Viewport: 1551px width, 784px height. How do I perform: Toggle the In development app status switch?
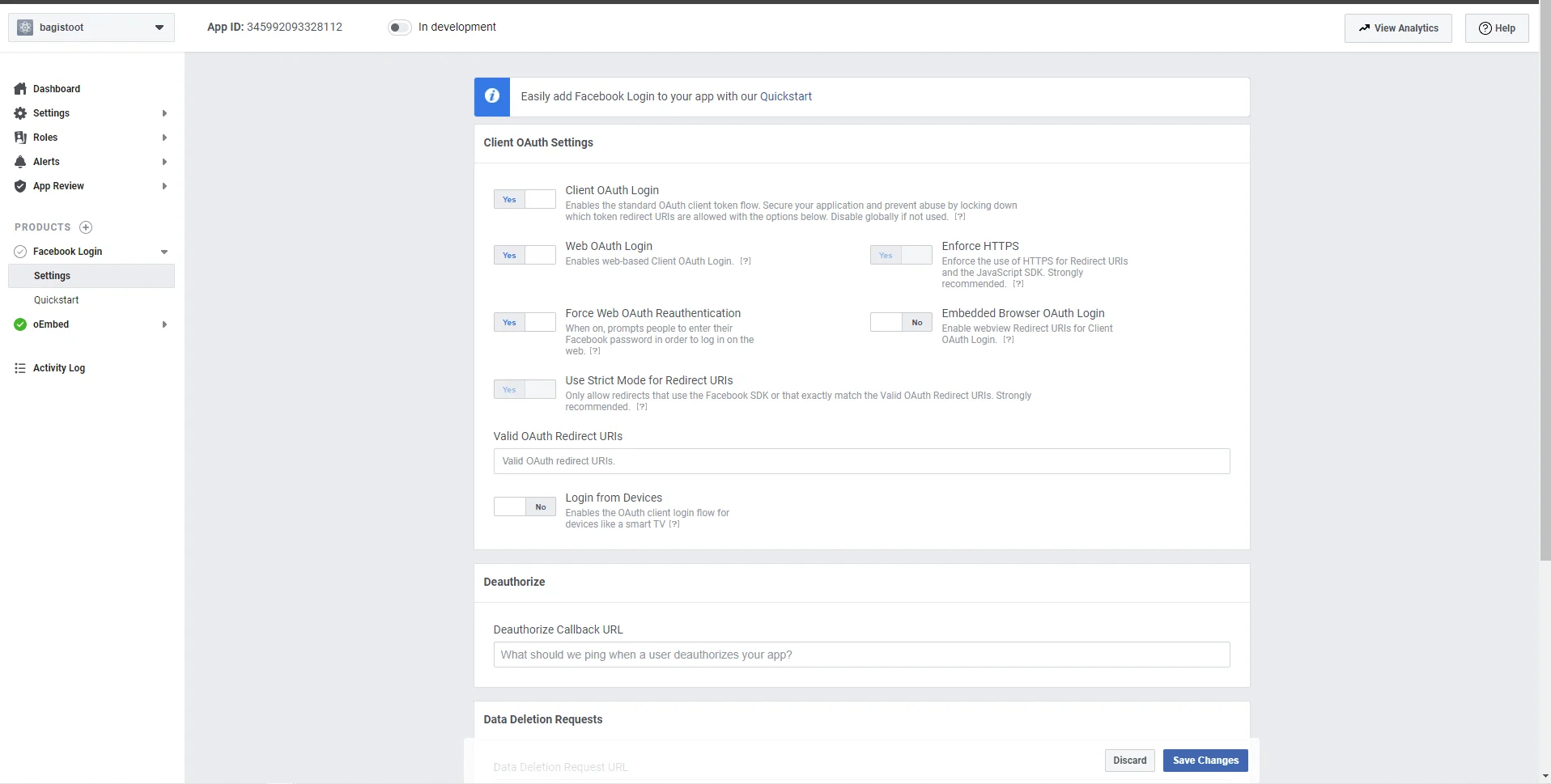click(x=399, y=28)
